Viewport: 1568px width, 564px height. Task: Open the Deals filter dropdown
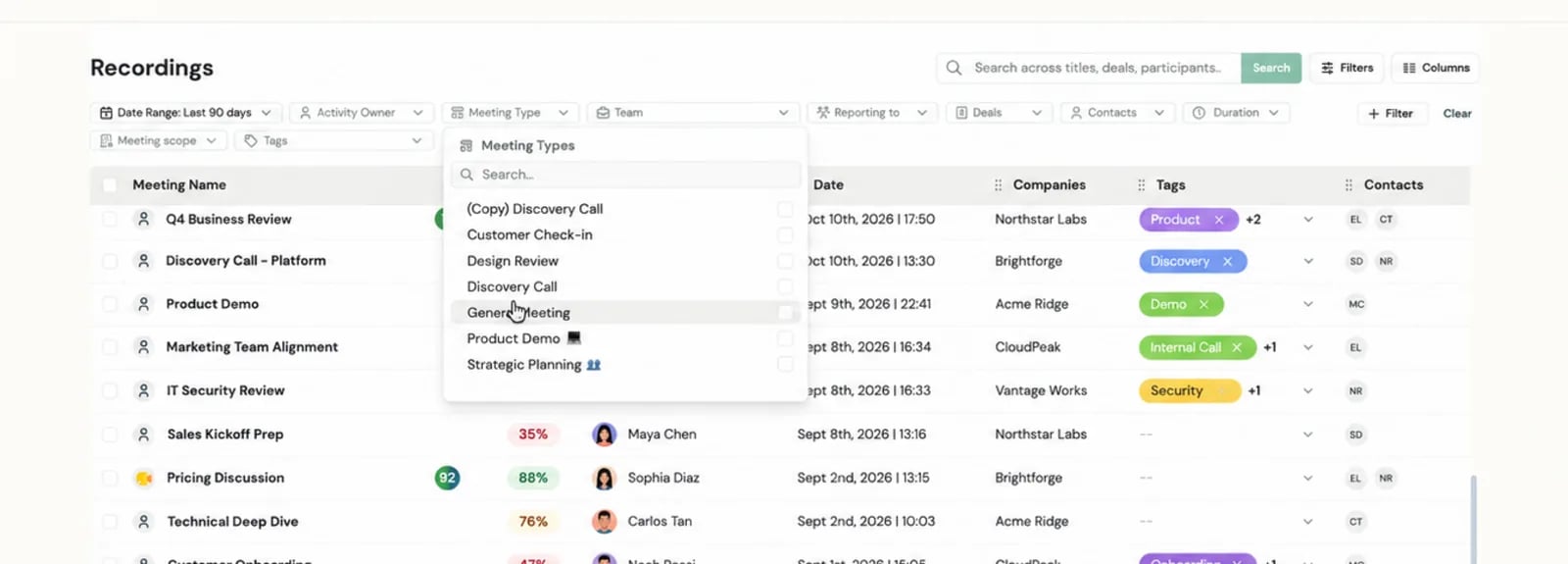[999, 113]
